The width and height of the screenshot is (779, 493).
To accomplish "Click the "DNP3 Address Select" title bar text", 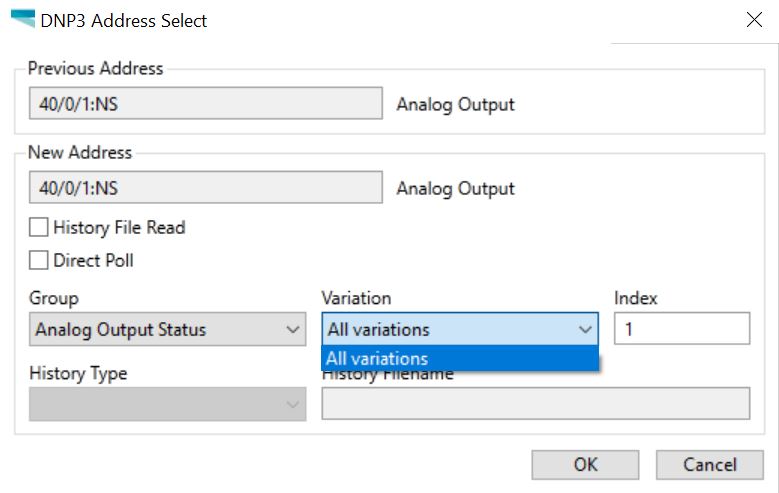I will (124, 20).
